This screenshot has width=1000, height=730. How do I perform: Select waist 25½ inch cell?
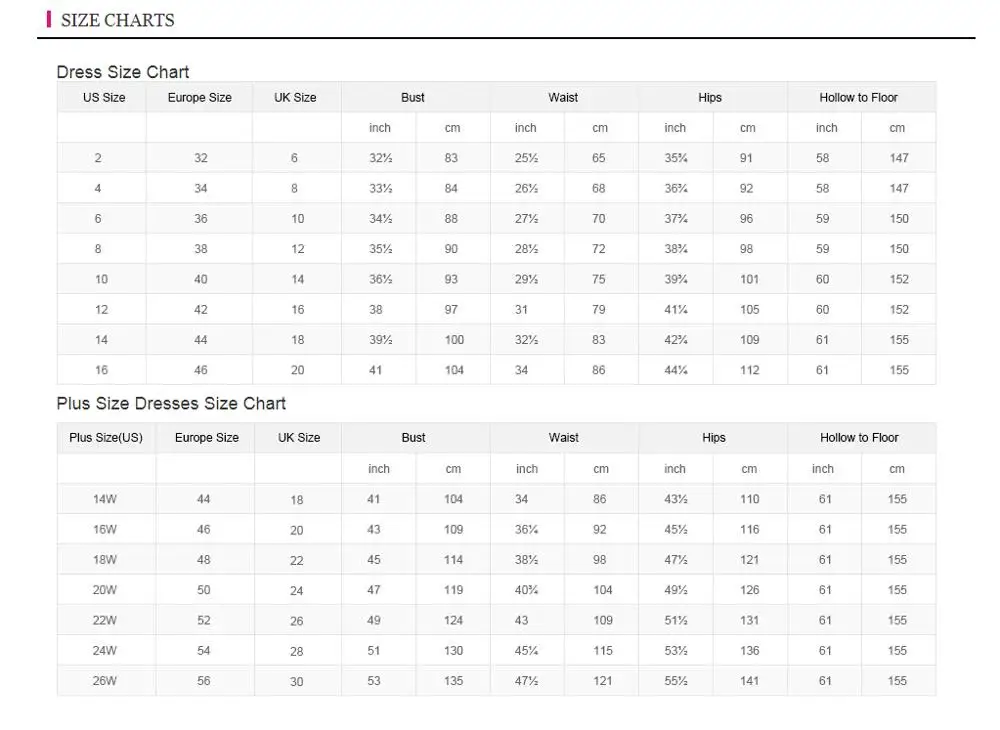pyautogui.click(x=526, y=158)
